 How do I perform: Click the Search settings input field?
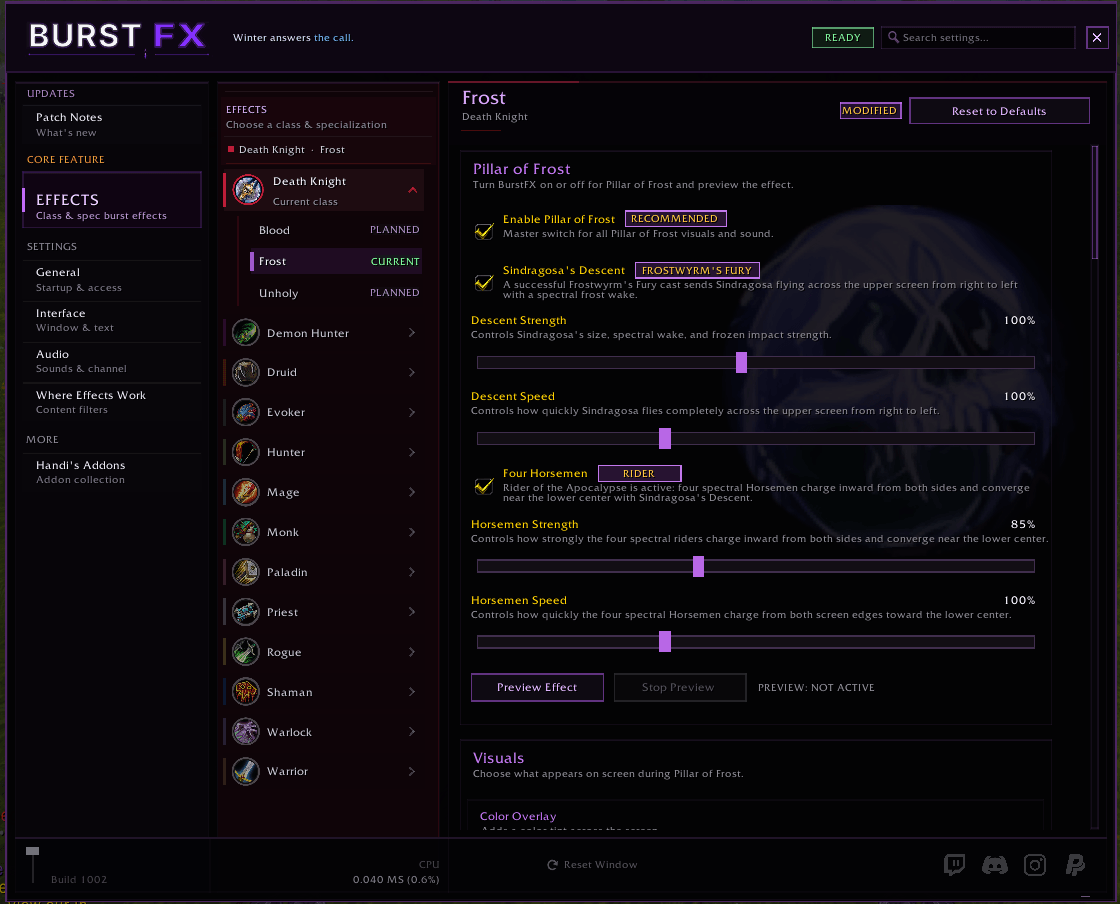(x=978, y=37)
